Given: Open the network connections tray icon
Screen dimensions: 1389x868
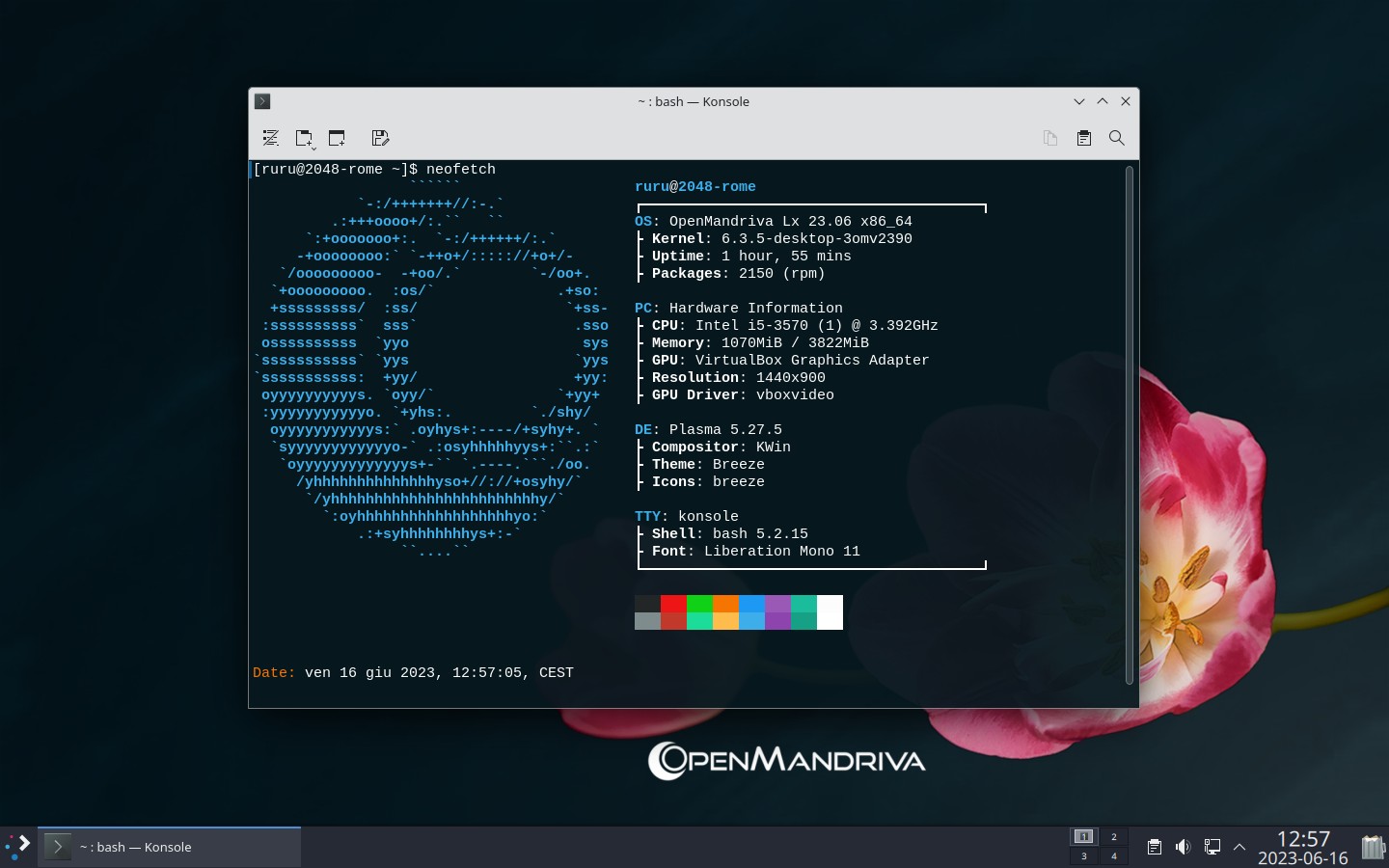Looking at the screenshot, I should [x=1212, y=847].
